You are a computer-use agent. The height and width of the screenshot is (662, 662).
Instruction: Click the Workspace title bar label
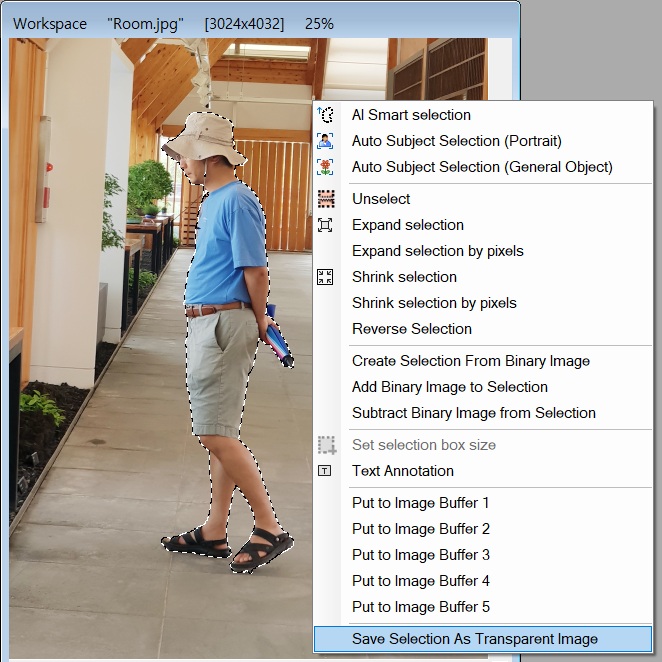(x=50, y=24)
